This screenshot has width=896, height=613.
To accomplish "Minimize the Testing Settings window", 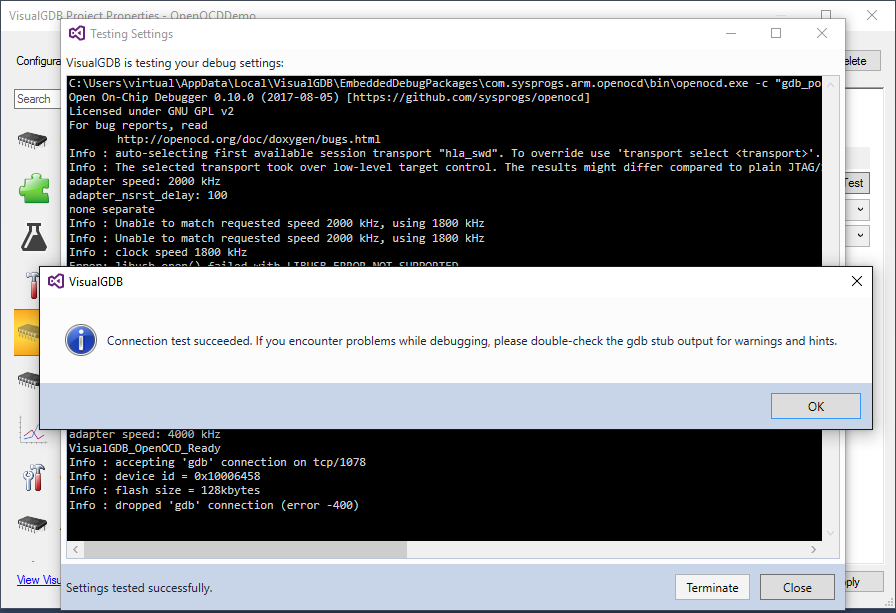I will 731,33.
